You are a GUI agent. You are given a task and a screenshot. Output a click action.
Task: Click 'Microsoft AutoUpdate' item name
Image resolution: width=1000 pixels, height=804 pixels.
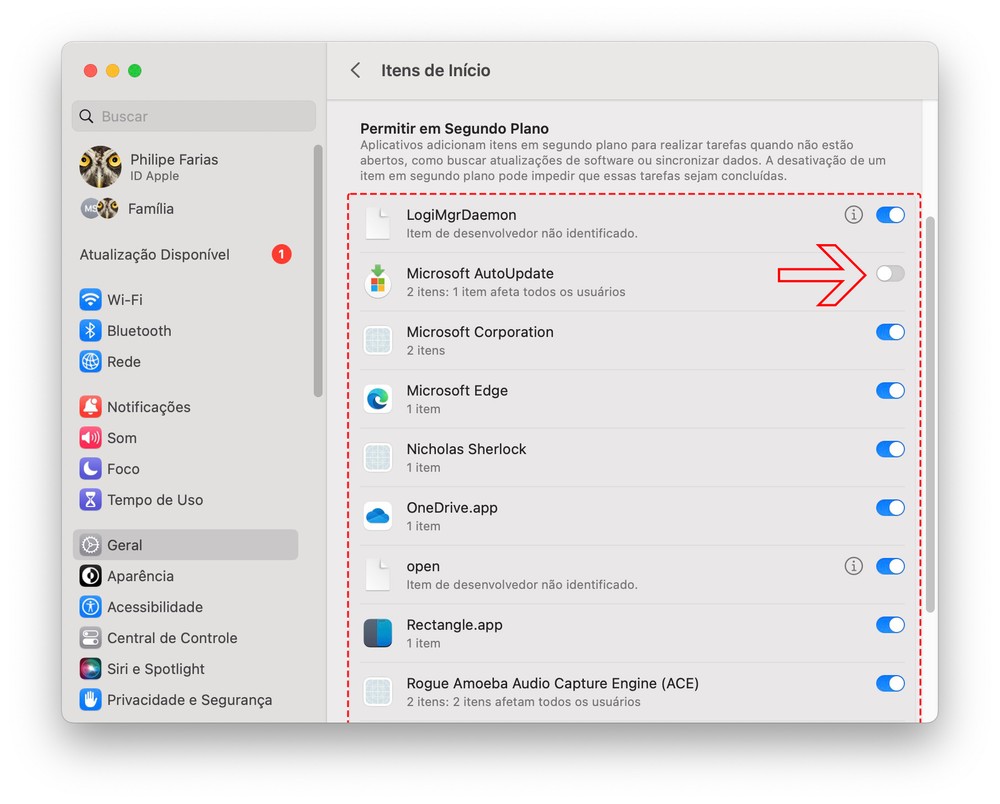click(x=480, y=274)
